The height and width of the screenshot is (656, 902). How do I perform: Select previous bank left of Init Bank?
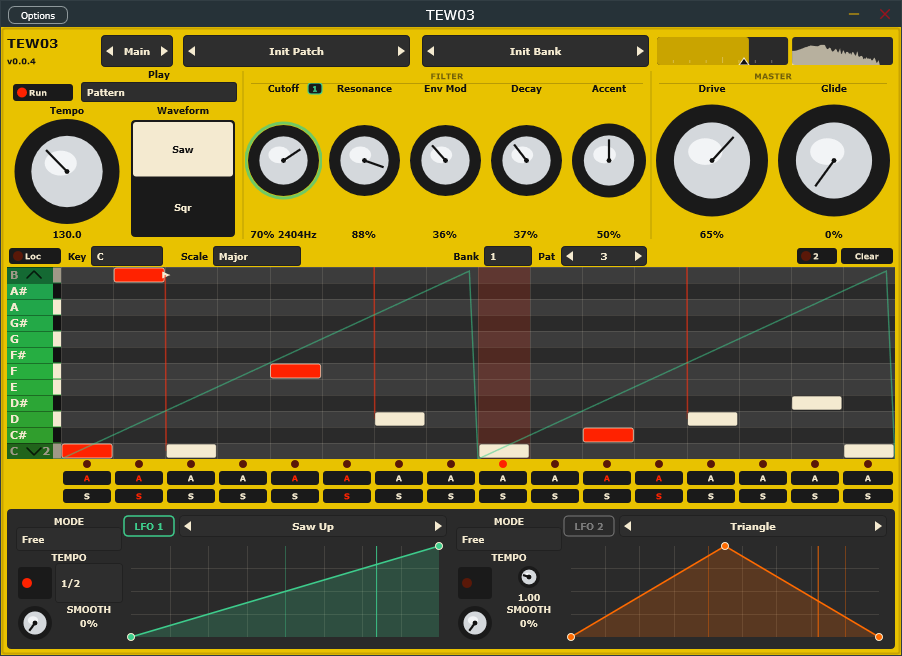pos(431,51)
